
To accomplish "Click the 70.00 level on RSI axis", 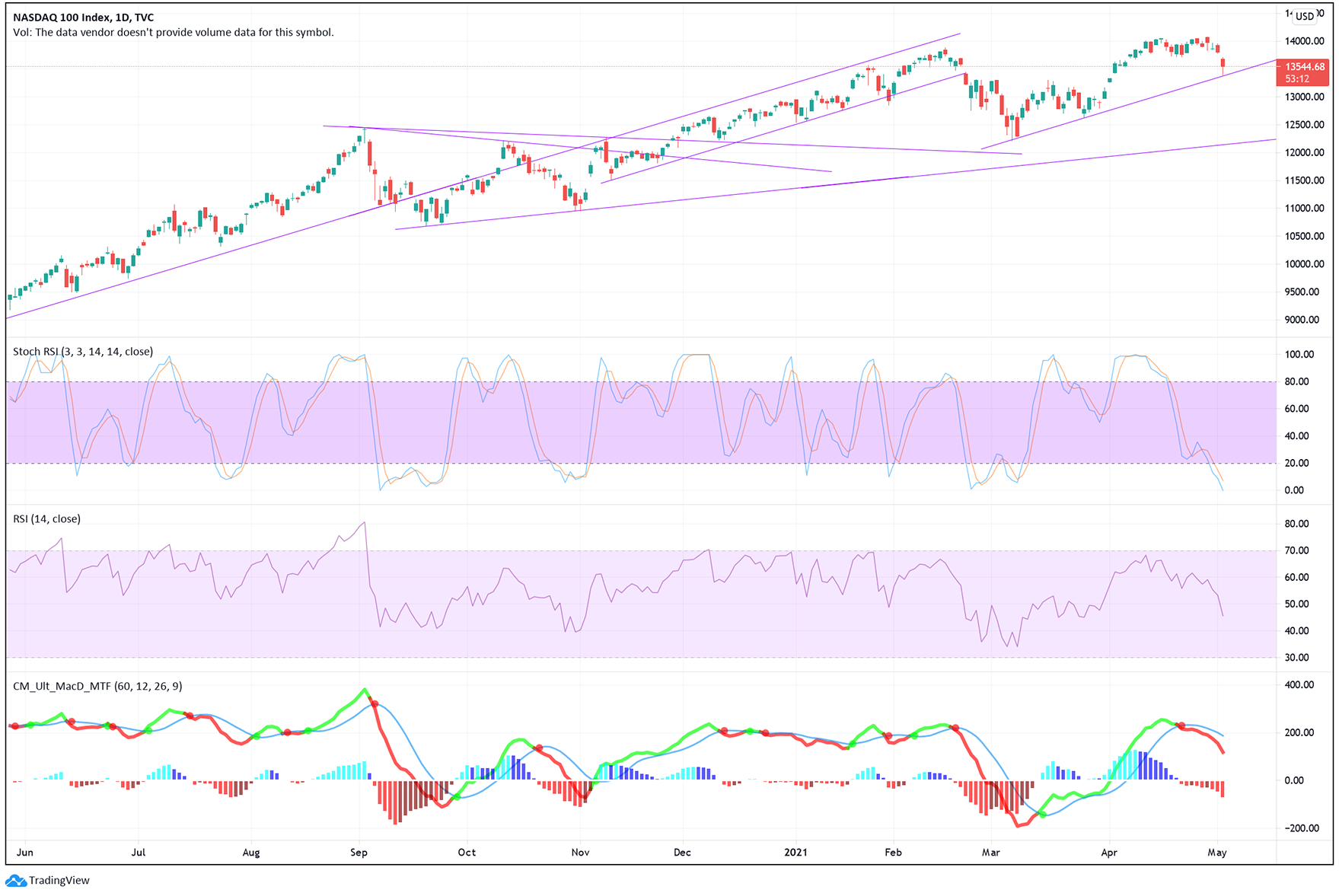I will 1297,550.
